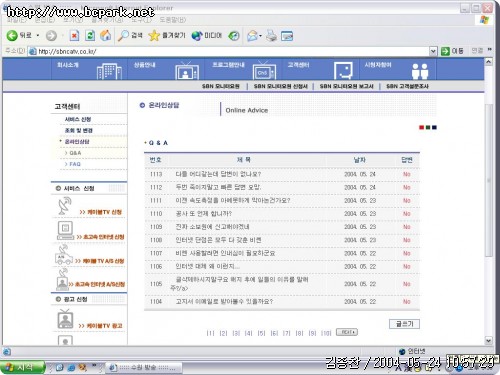Go to page [2] of results
The width and height of the screenshot is (500, 375).
(223, 333)
